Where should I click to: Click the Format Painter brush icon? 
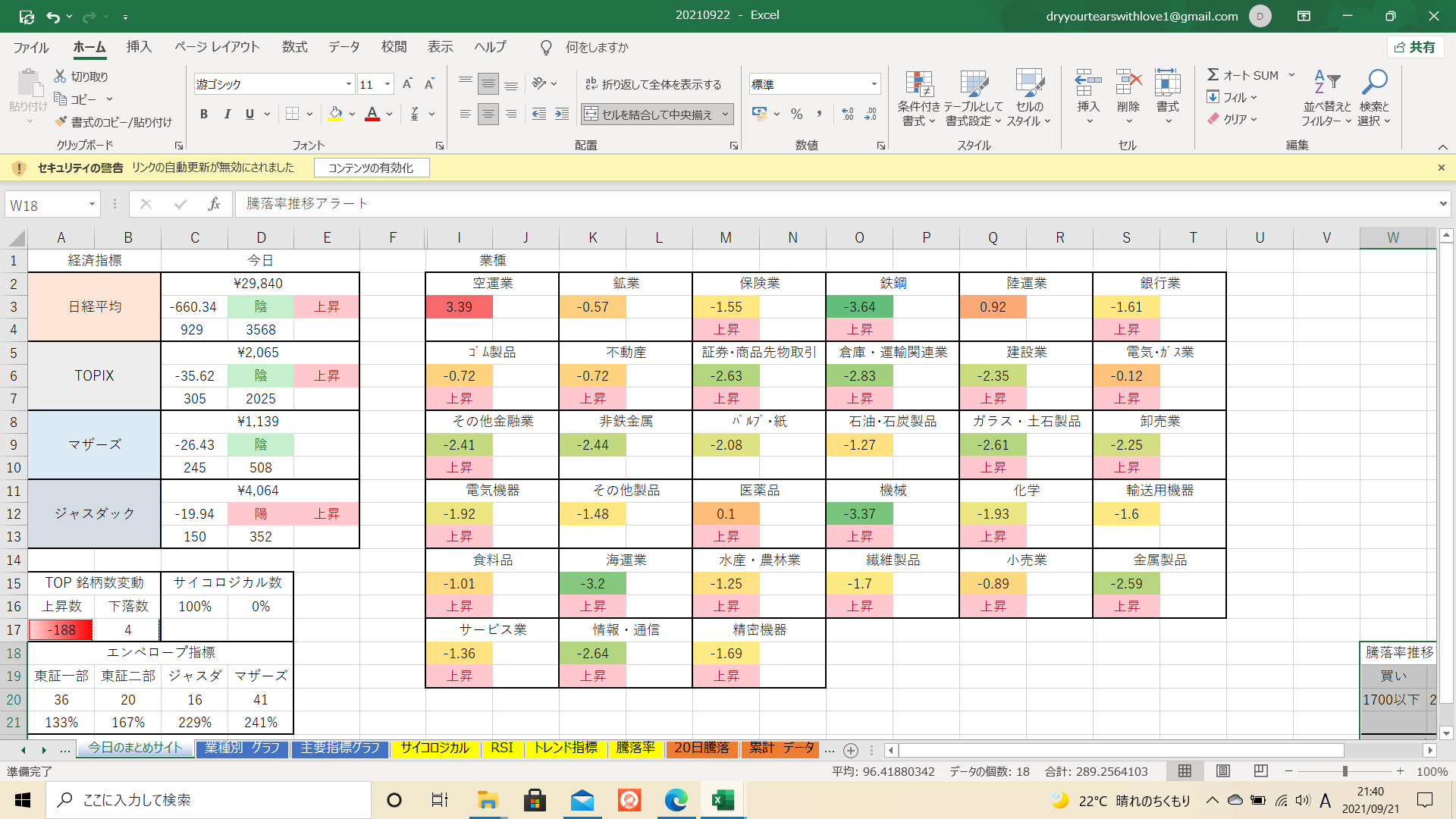61,121
